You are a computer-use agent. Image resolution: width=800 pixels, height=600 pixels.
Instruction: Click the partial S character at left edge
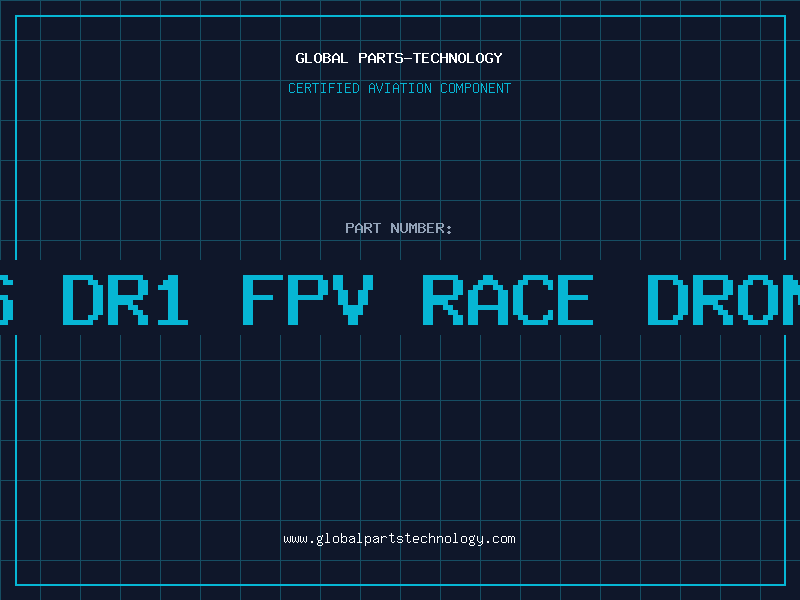click(x=6, y=299)
